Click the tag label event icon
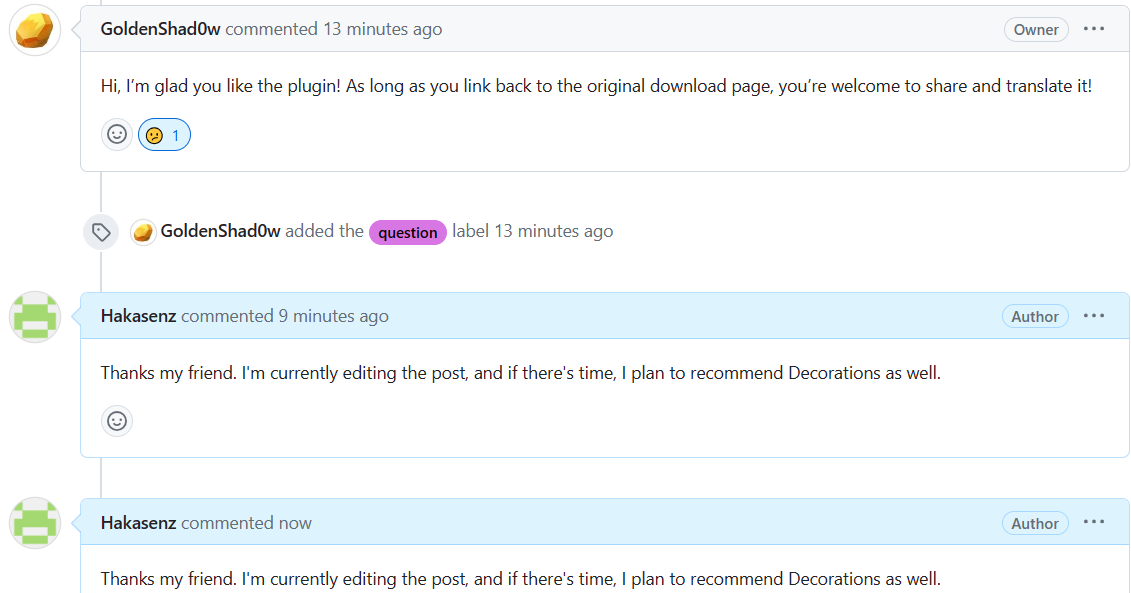Viewport: 1131px width, 593px height. 101,232
